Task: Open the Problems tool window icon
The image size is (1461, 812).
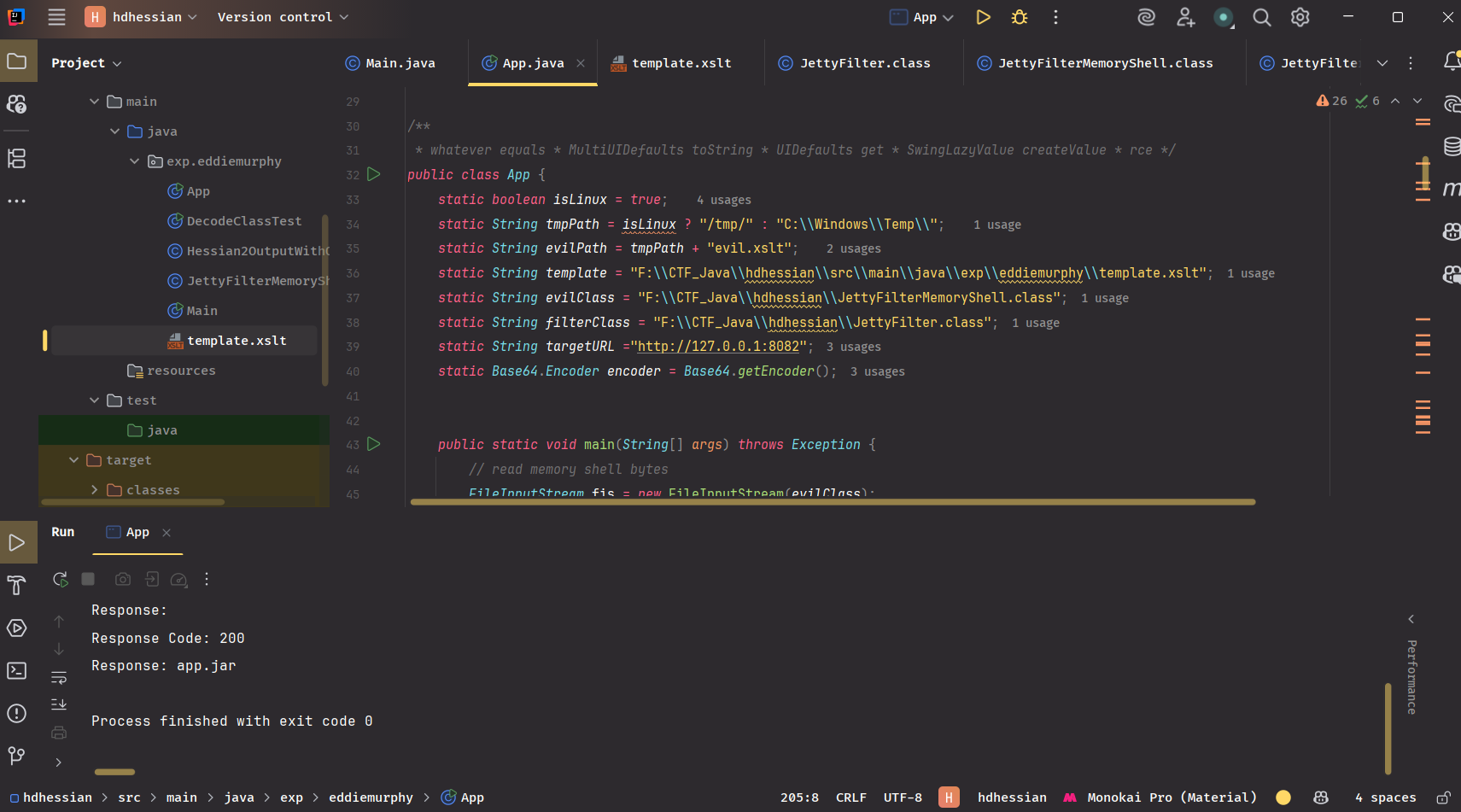Action: [x=17, y=714]
